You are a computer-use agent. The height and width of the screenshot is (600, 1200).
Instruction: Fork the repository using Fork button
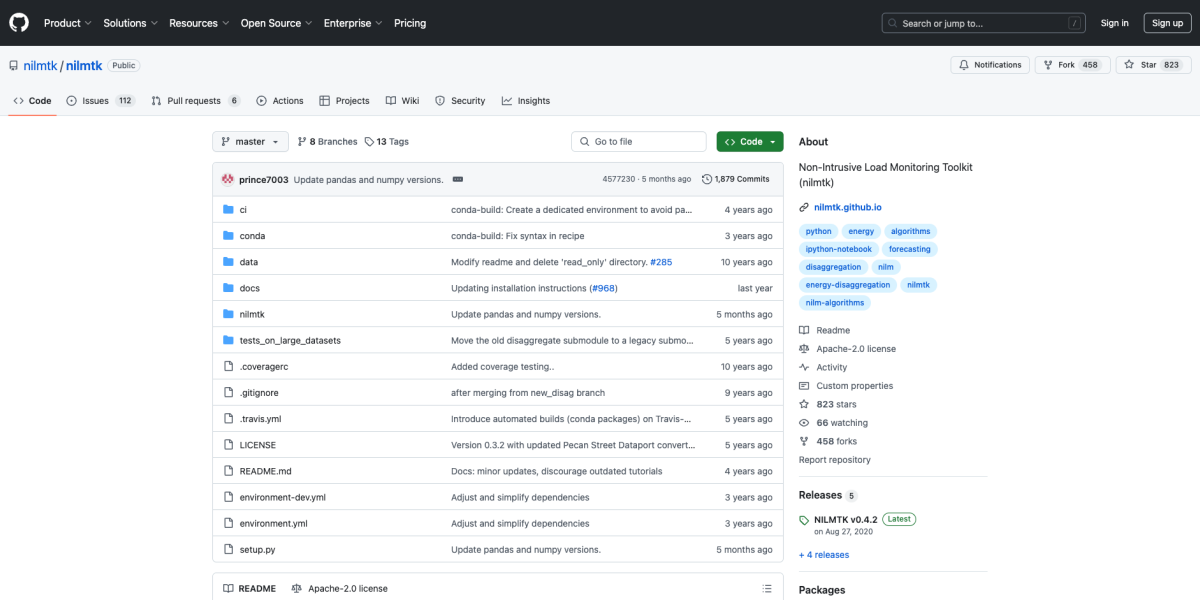point(1068,65)
